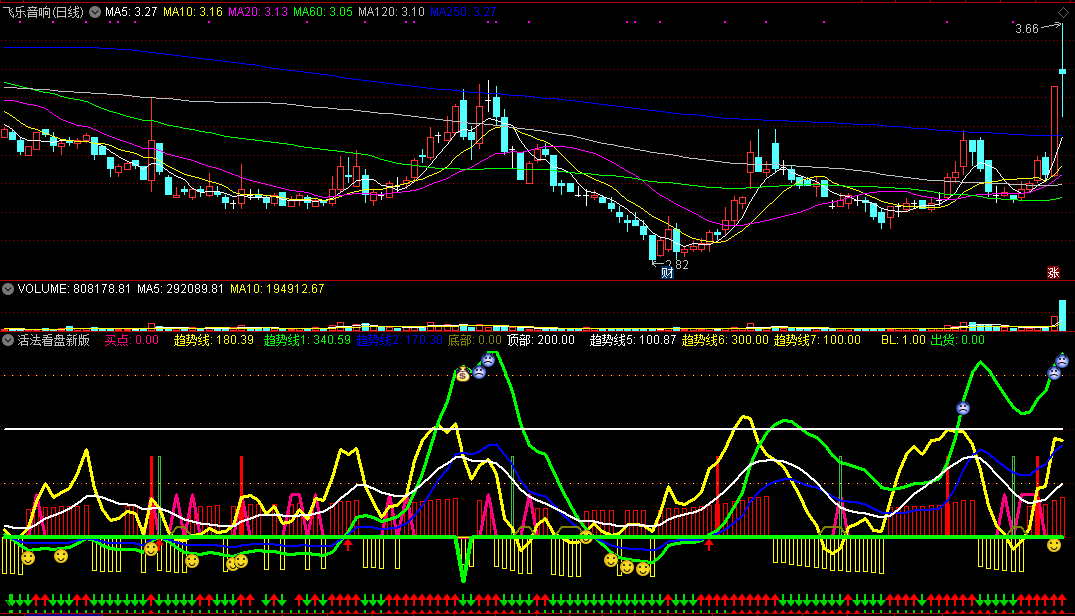This screenshot has height=616, width=1075.
Task: Select the MA10: 3.16 label
Action: coord(193,12)
